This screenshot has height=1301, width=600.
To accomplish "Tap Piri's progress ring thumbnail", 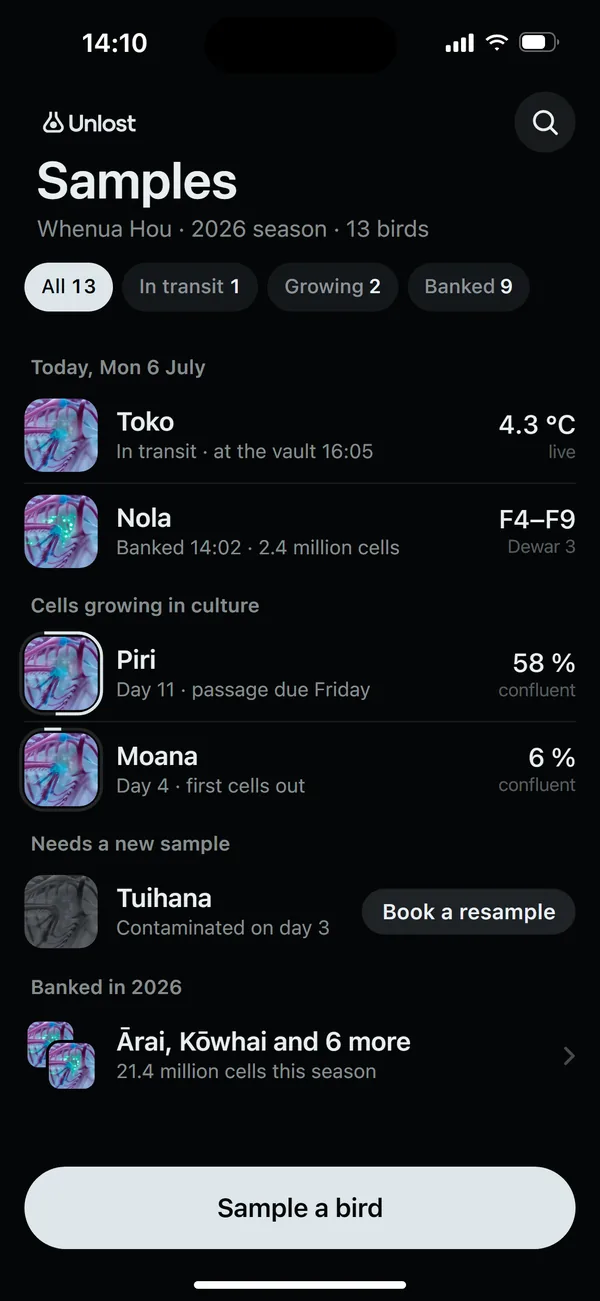I will coord(61,674).
